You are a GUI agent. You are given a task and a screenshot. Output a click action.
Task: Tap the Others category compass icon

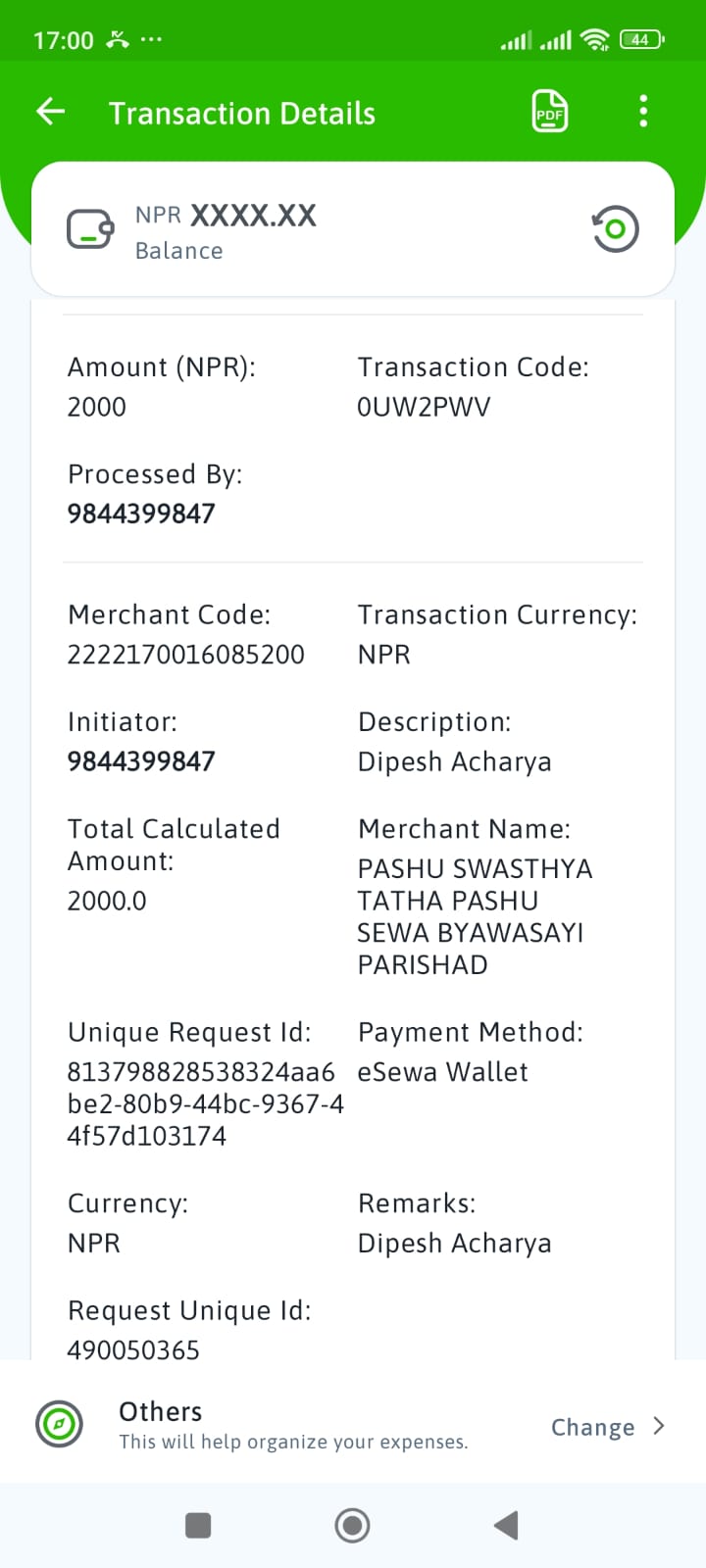click(59, 1424)
